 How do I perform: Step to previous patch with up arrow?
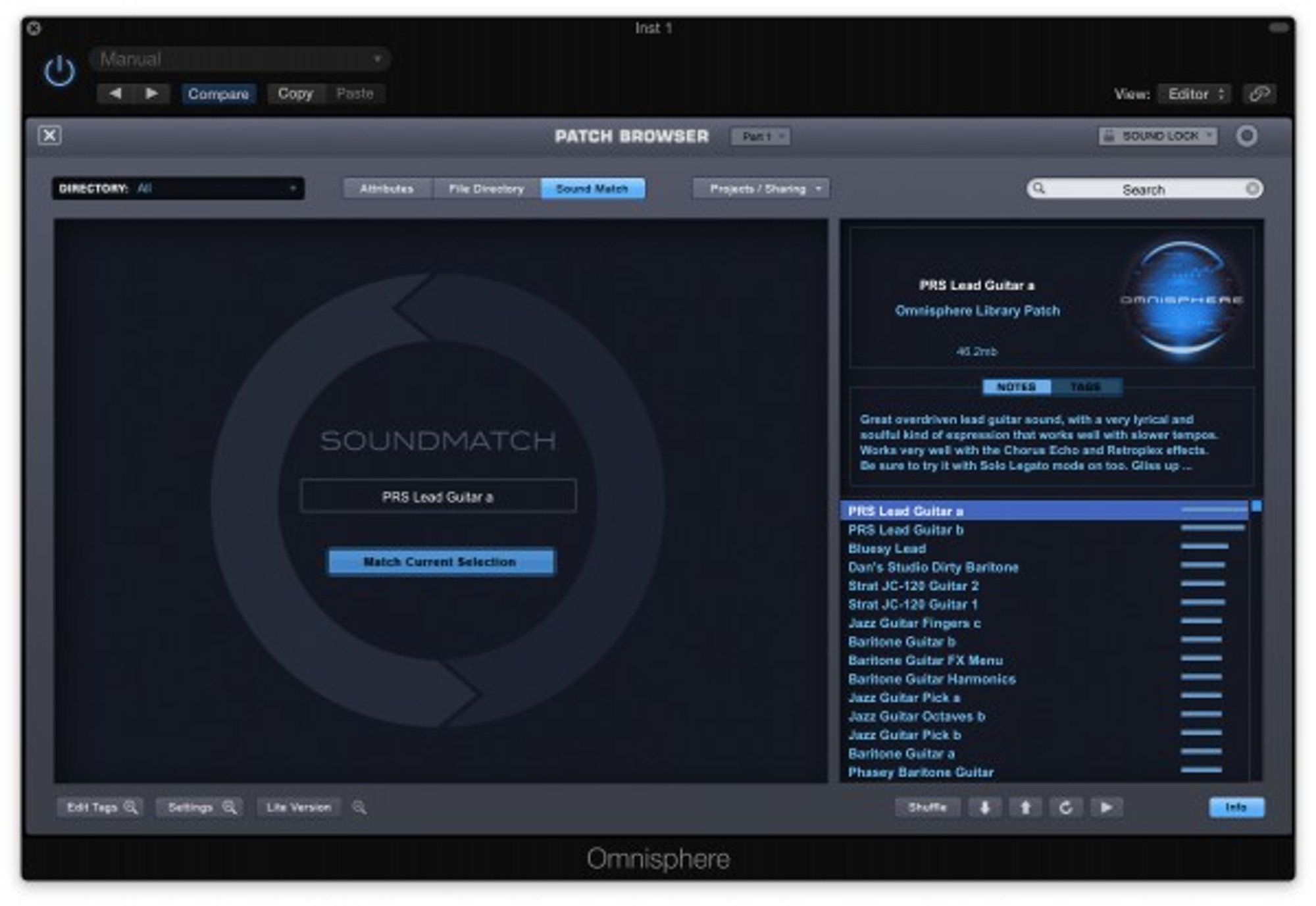(1025, 807)
